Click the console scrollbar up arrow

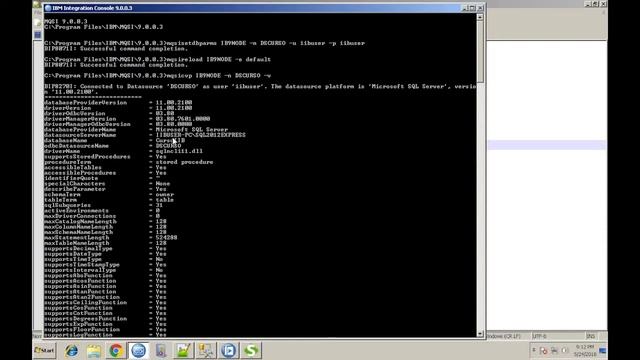tap(480, 17)
